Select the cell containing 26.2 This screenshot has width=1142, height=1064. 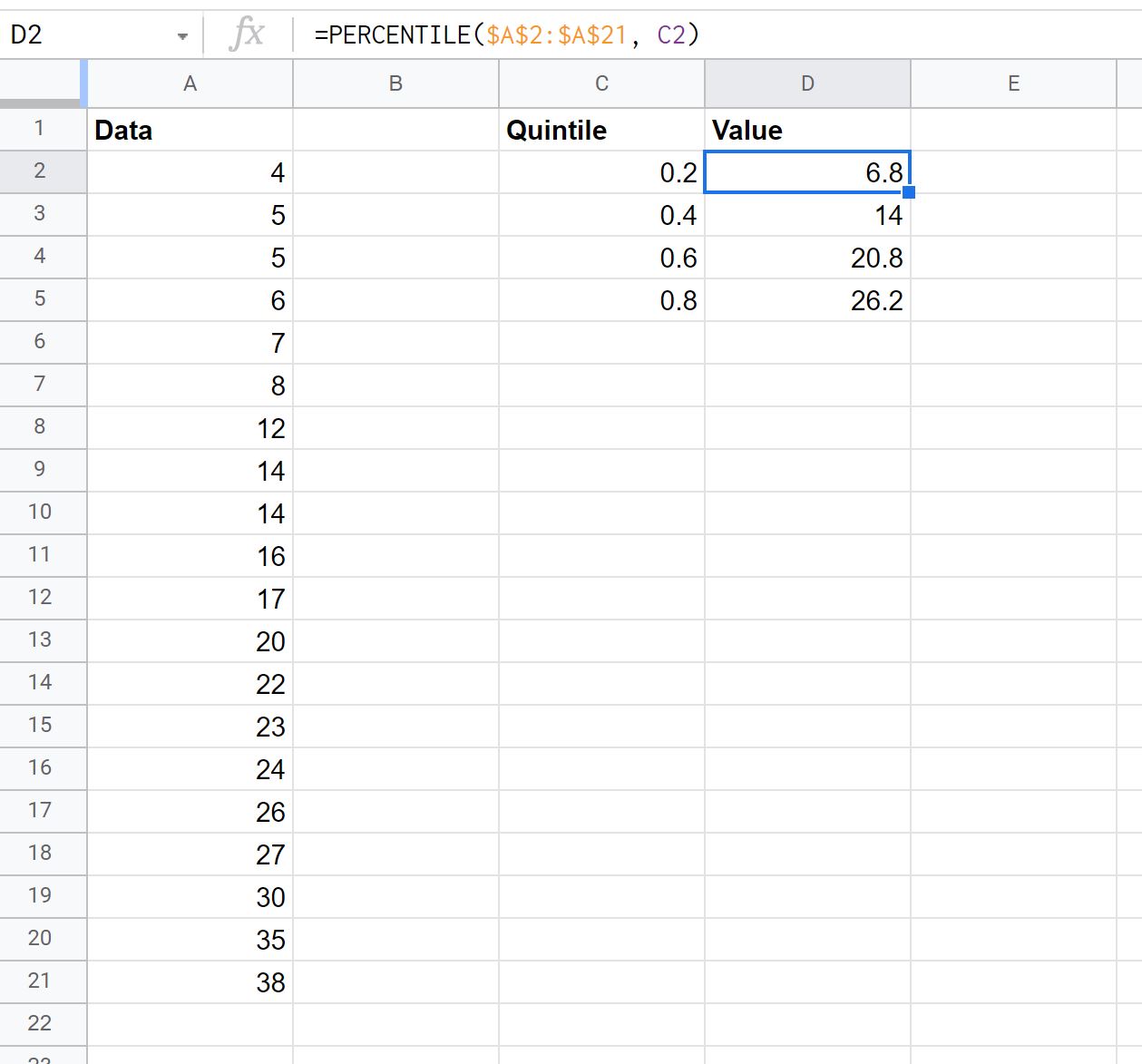(806, 299)
